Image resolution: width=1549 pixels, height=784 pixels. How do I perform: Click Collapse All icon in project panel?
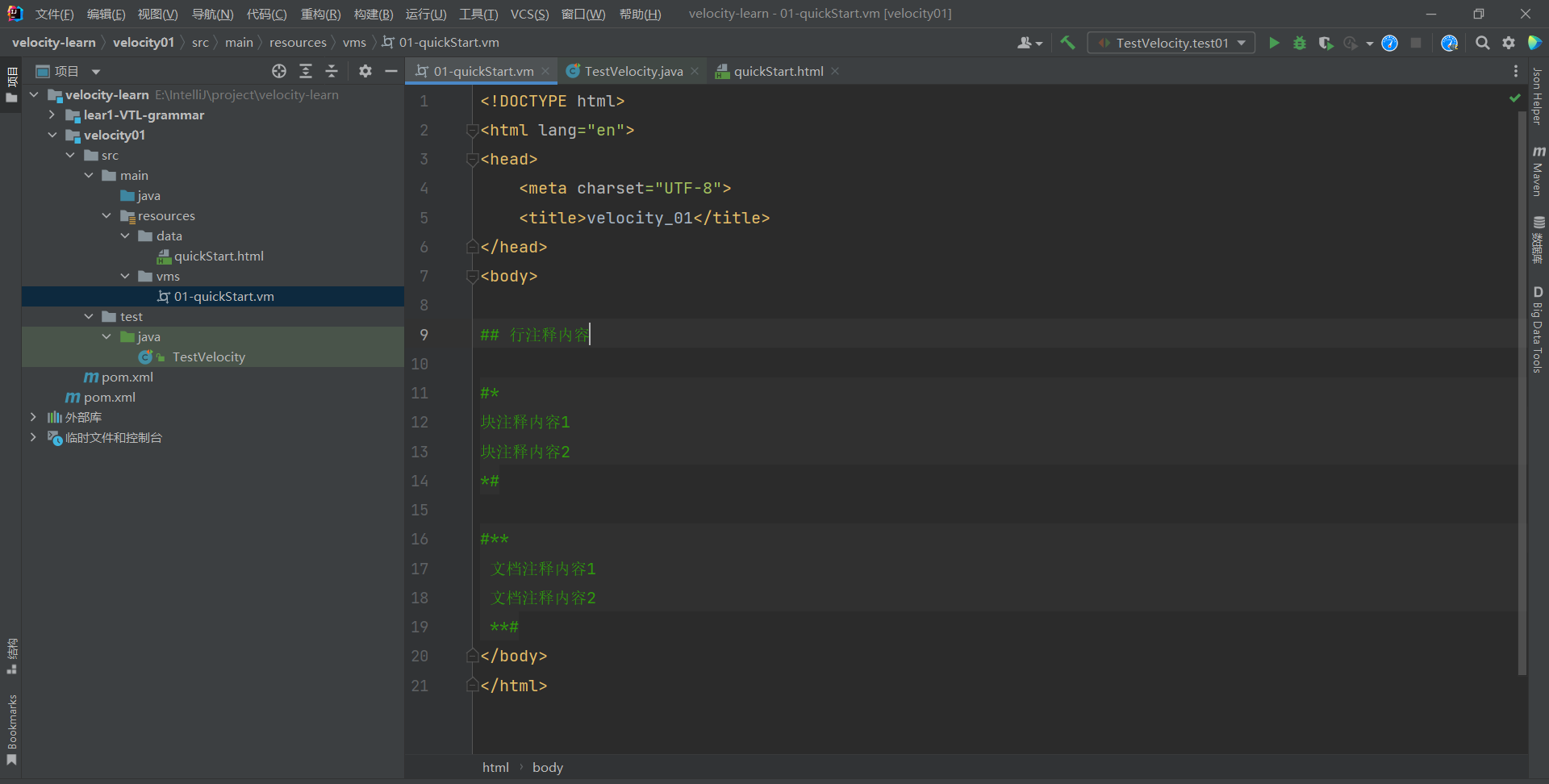pos(332,71)
